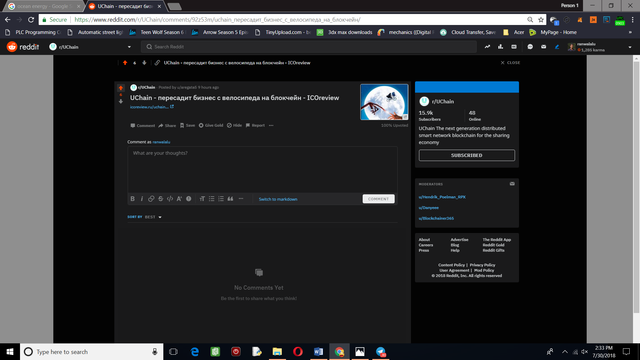Insert a bulleted list in editor
The image size is (640, 360).
[211, 199]
